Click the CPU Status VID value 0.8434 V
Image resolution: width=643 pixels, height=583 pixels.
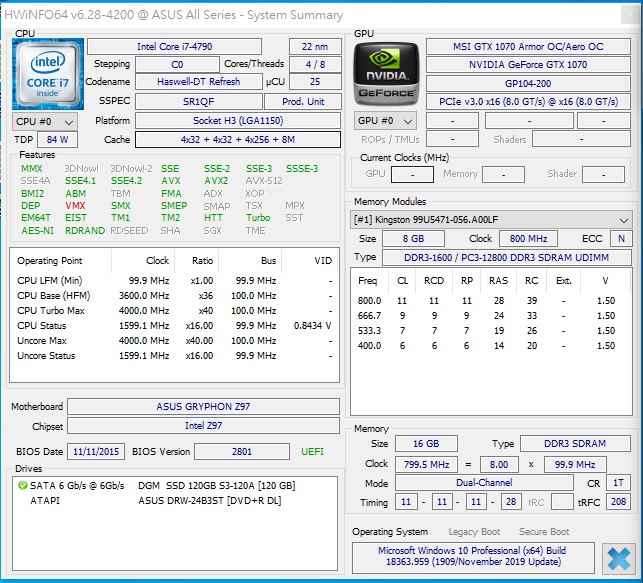(x=312, y=326)
